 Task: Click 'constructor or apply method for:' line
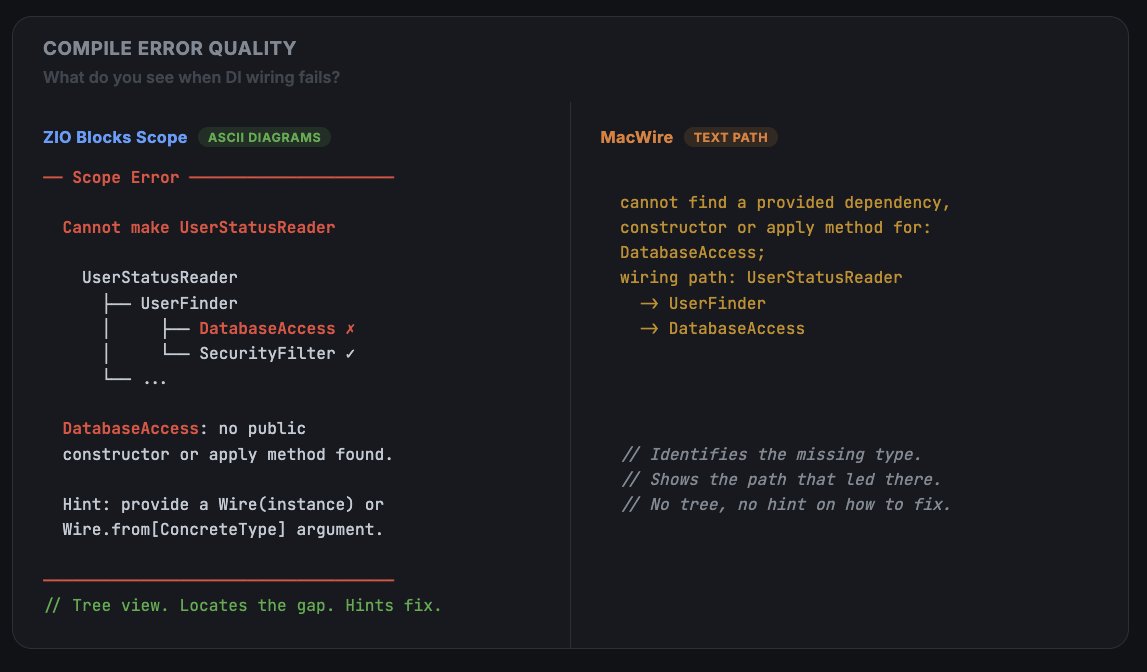click(x=775, y=227)
